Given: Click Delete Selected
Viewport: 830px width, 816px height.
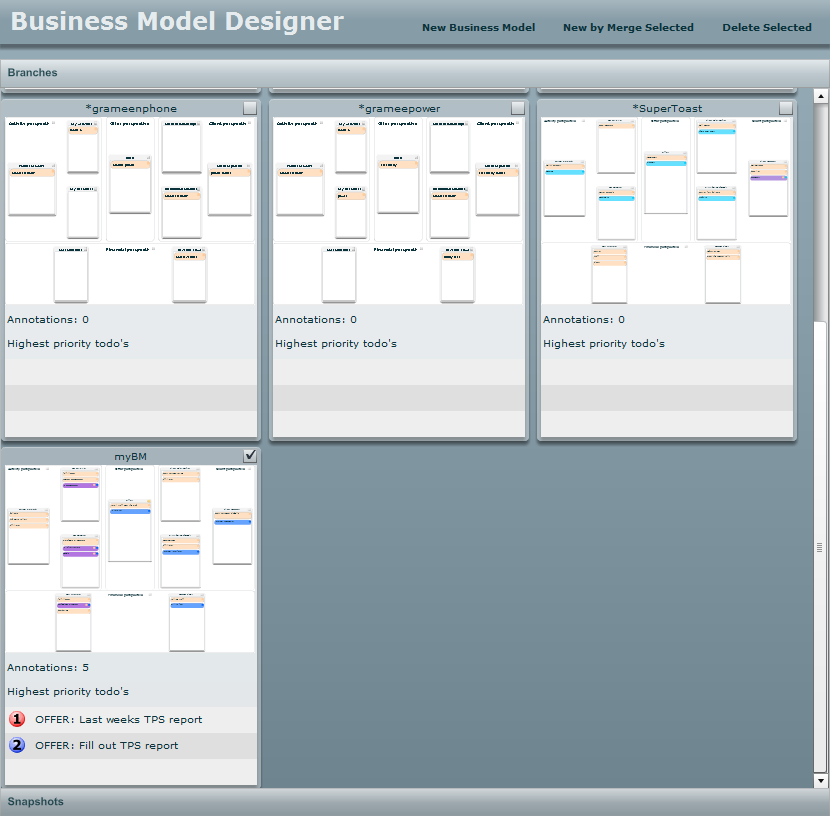Looking at the screenshot, I should (x=767, y=28).
